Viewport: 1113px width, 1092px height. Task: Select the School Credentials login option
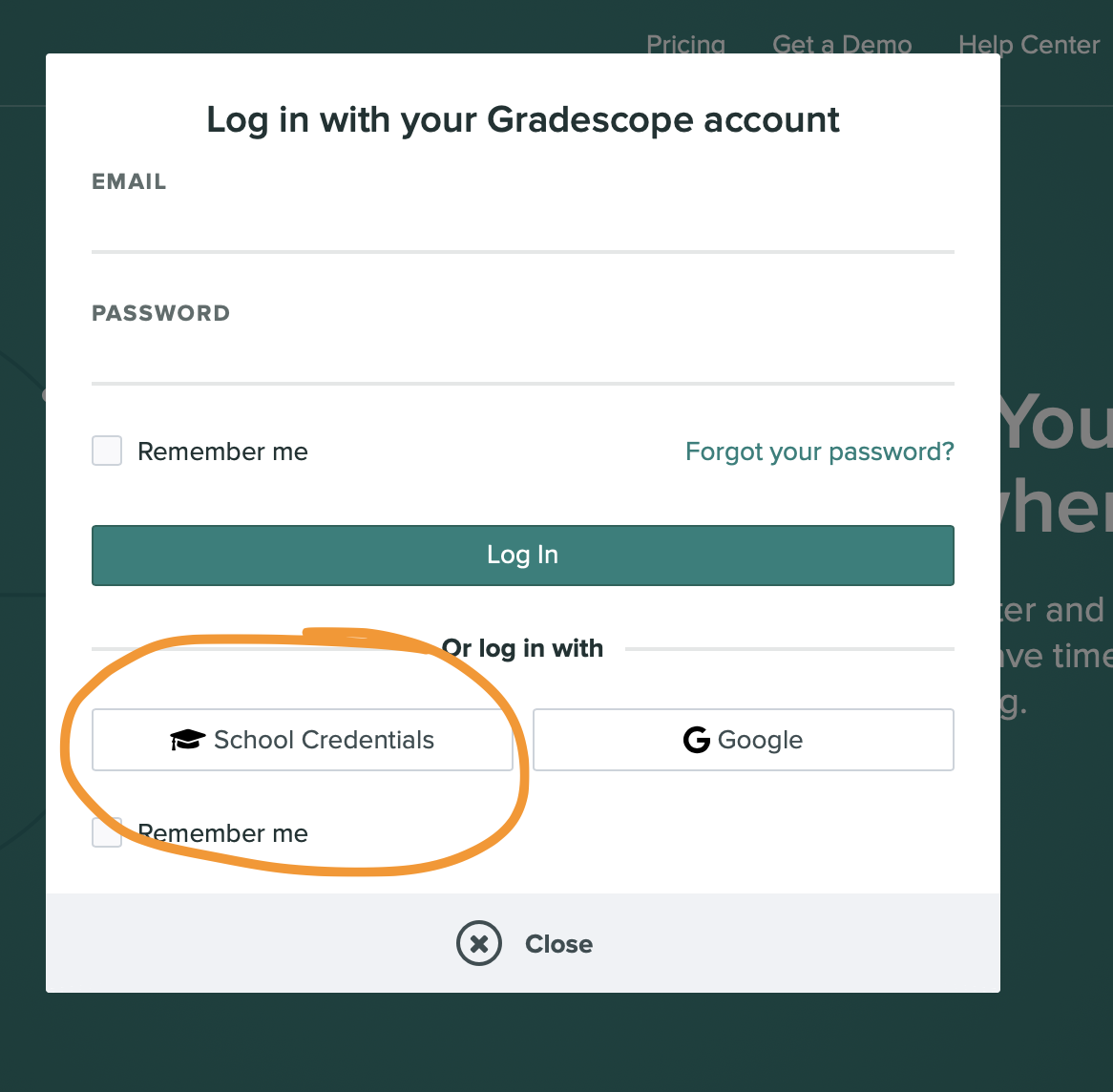(x=304, y=739)
